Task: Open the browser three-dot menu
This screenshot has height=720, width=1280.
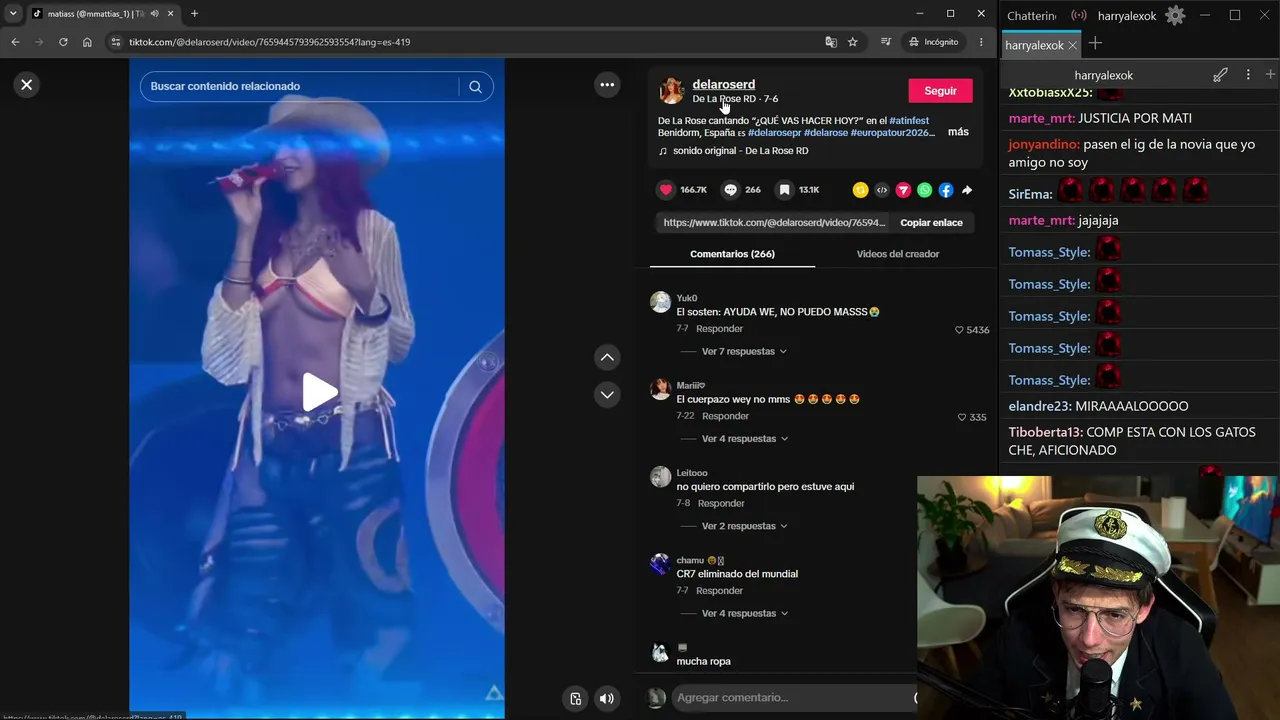Action: (981, 42)
